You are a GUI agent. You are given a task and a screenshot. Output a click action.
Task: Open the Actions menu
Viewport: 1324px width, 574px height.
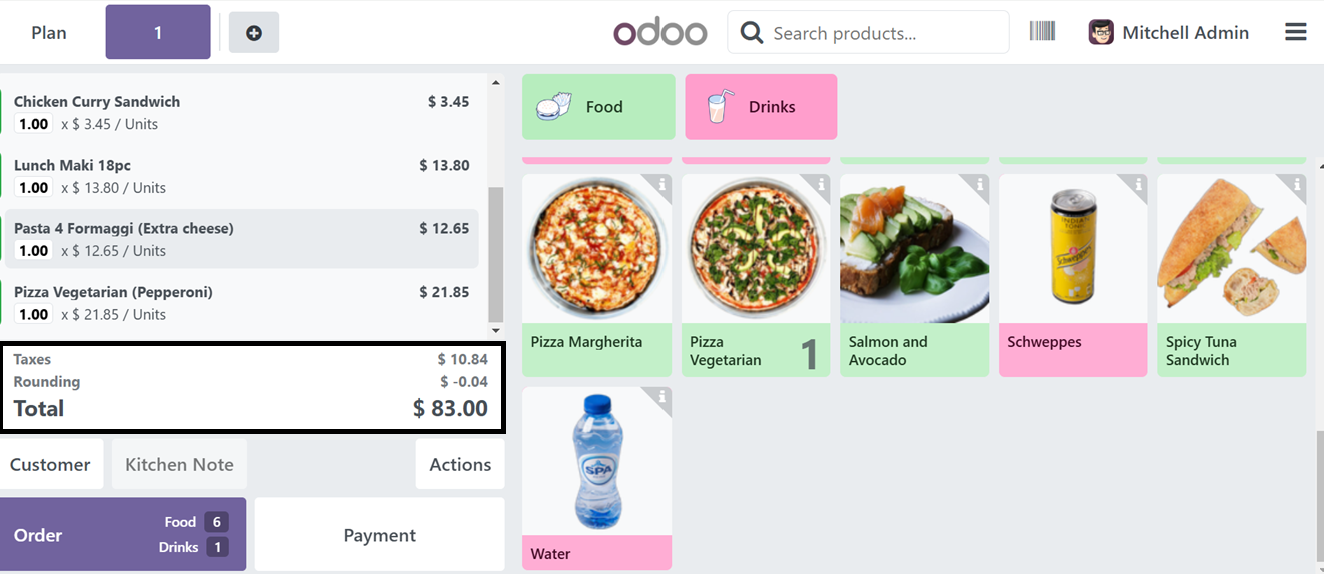(x=460, y=464)
